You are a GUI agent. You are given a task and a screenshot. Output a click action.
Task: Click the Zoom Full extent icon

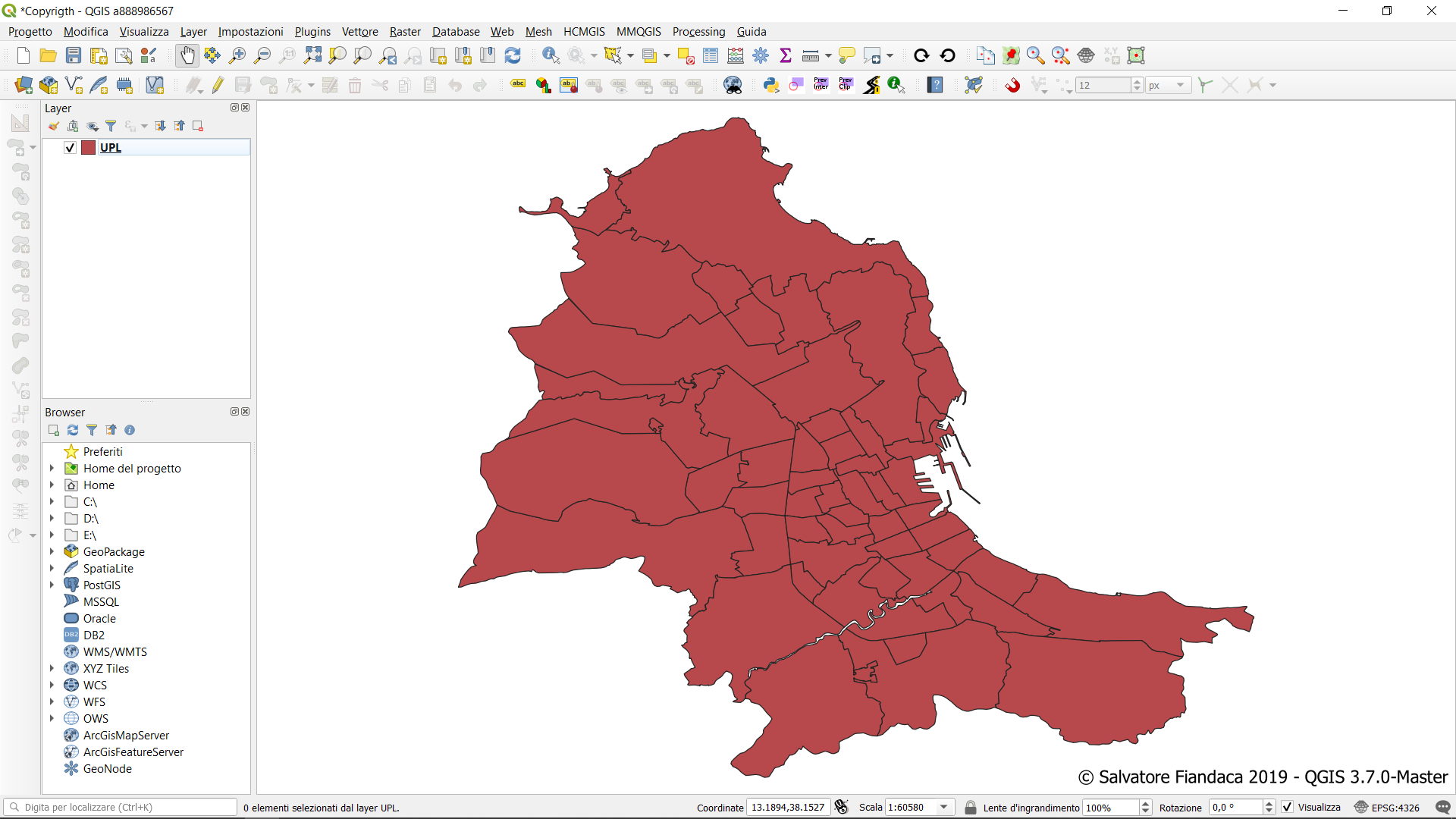coord(312,55)
